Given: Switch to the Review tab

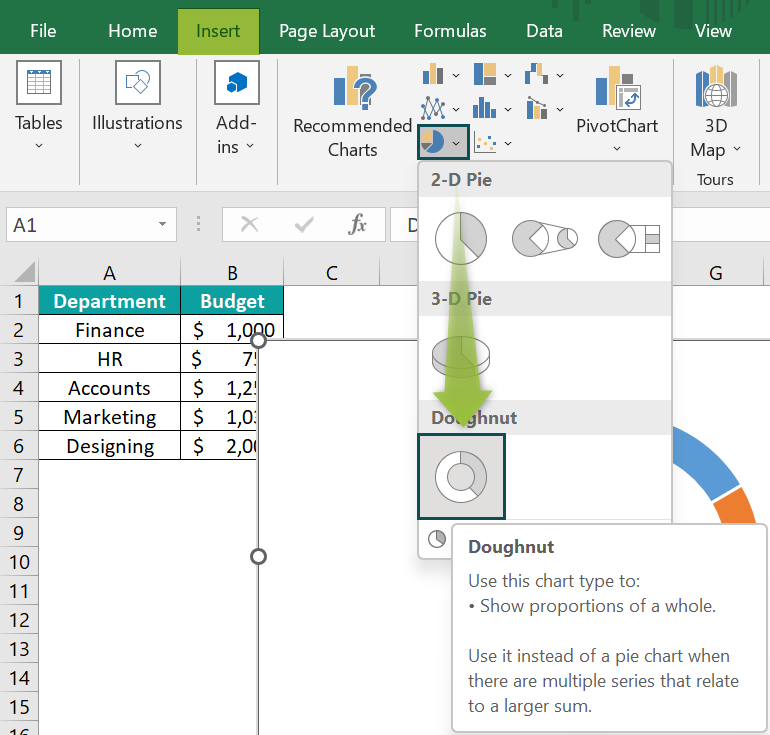Looking at the screenshot, I should coord(629,31).
